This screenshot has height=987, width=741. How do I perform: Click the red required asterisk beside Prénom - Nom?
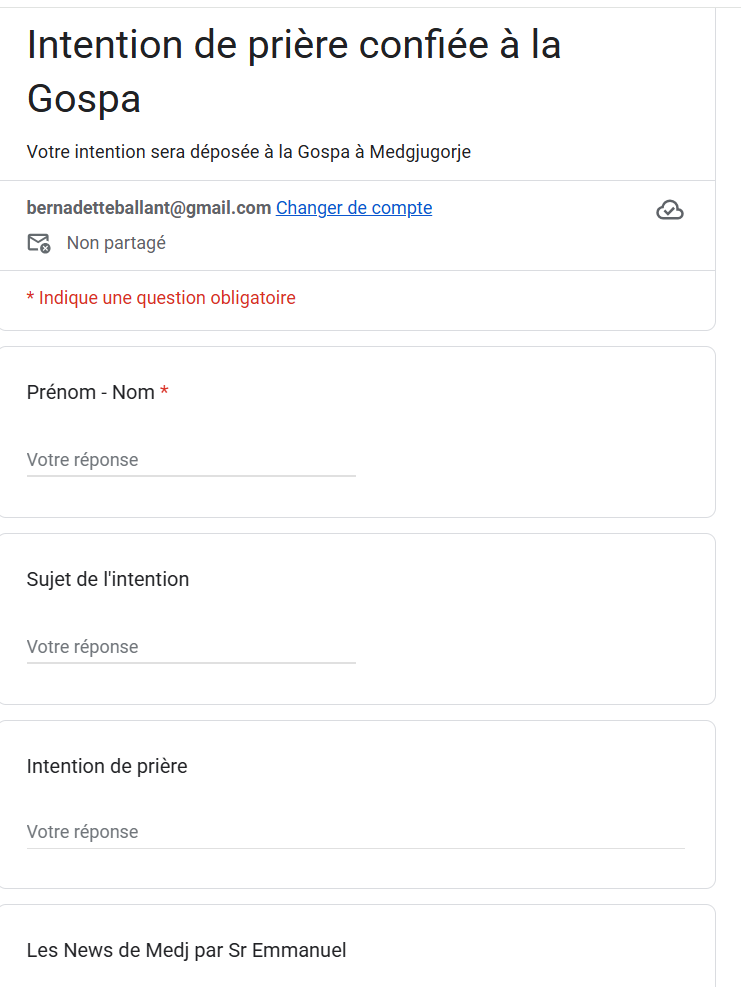[x=164, y=392]
